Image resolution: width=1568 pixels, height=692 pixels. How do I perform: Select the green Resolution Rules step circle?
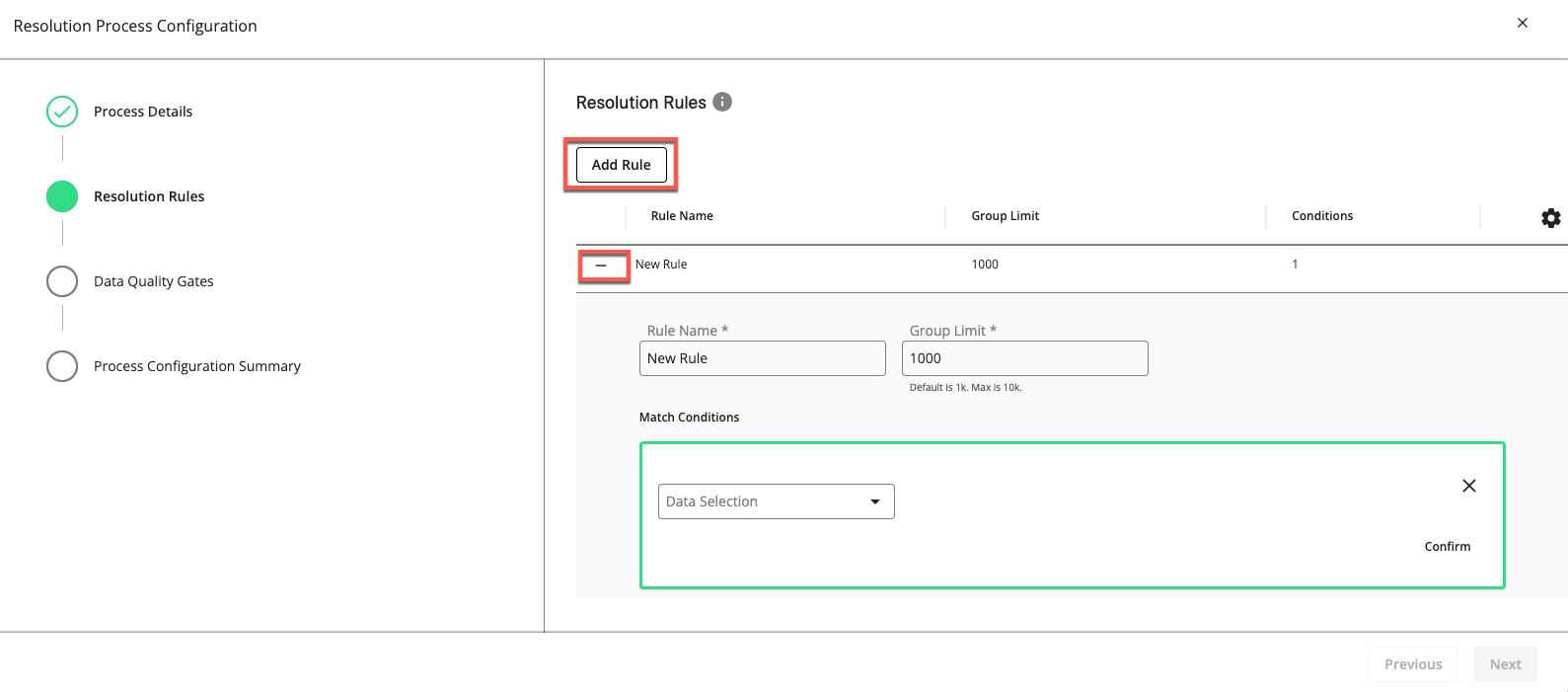point(62,196)
